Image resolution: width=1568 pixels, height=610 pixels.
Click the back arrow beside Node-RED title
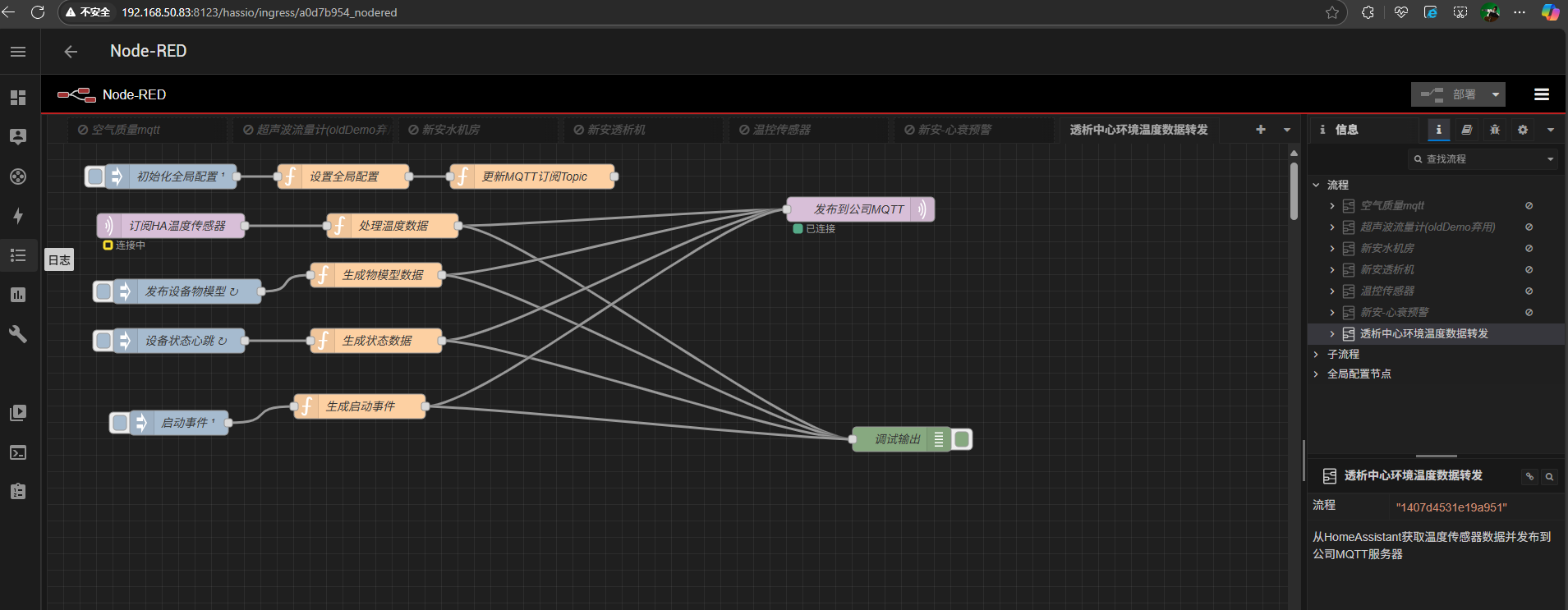[71, 52]
